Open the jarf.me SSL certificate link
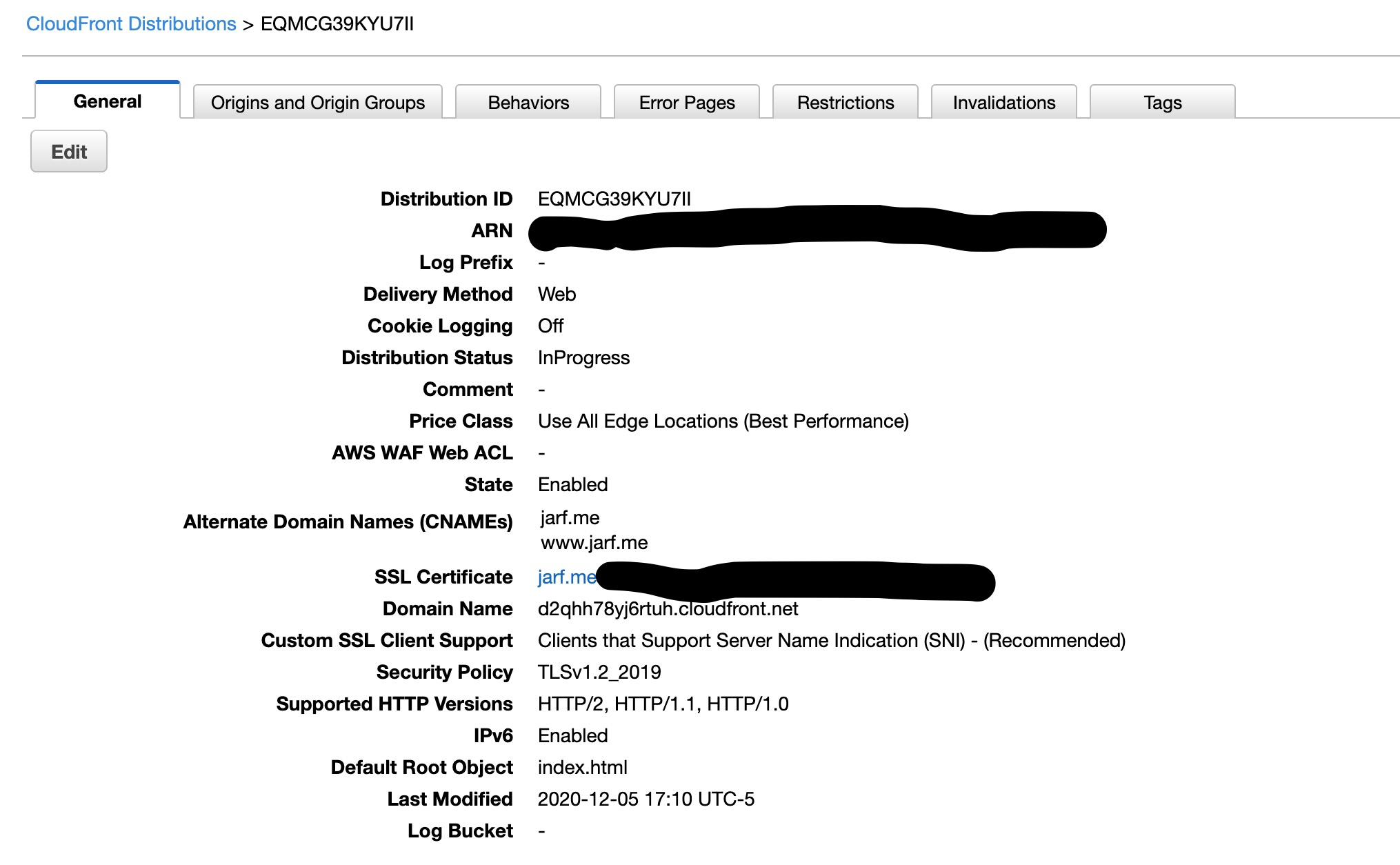1400x865 pixels. (x=566, y=577)
